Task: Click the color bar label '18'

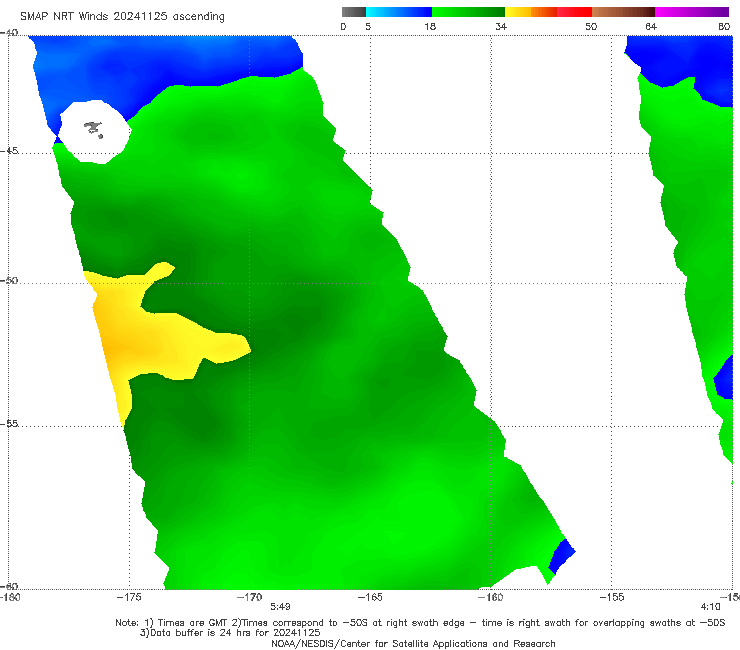Action: point(430,27)
